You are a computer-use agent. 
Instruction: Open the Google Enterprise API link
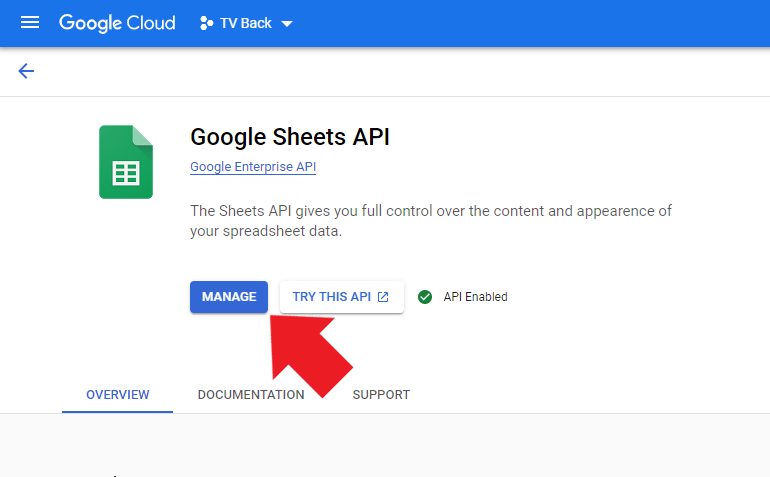pos(253,167)
